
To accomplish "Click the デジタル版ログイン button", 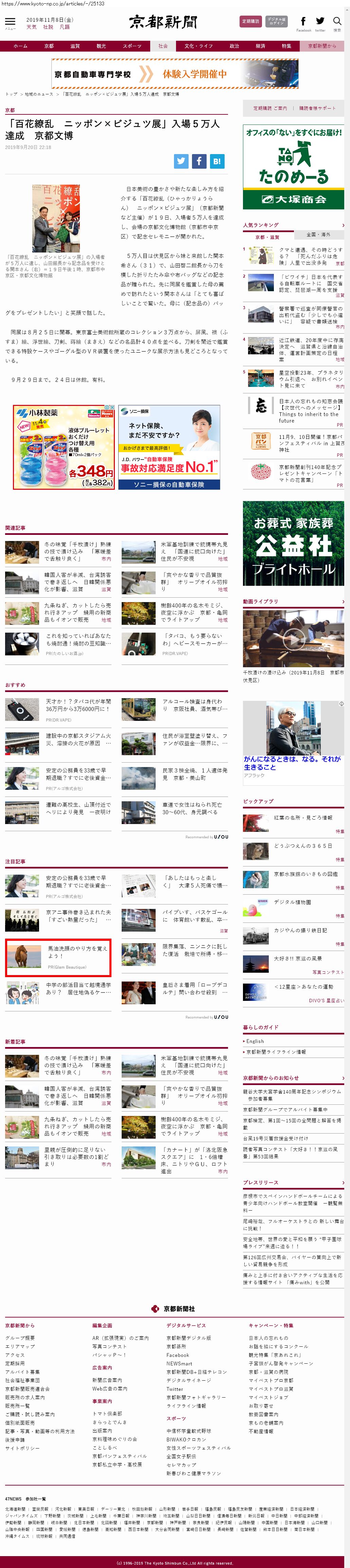I will (x=276, y=21).
